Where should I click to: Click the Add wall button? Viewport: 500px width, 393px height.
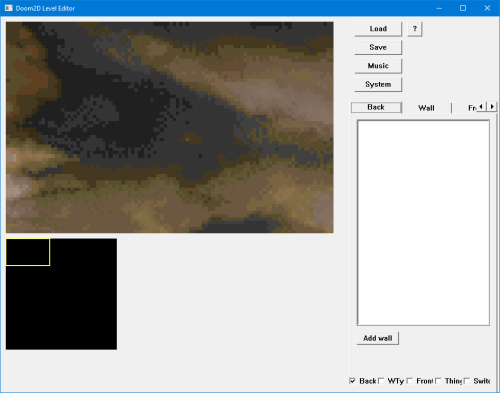pos(377,338)
